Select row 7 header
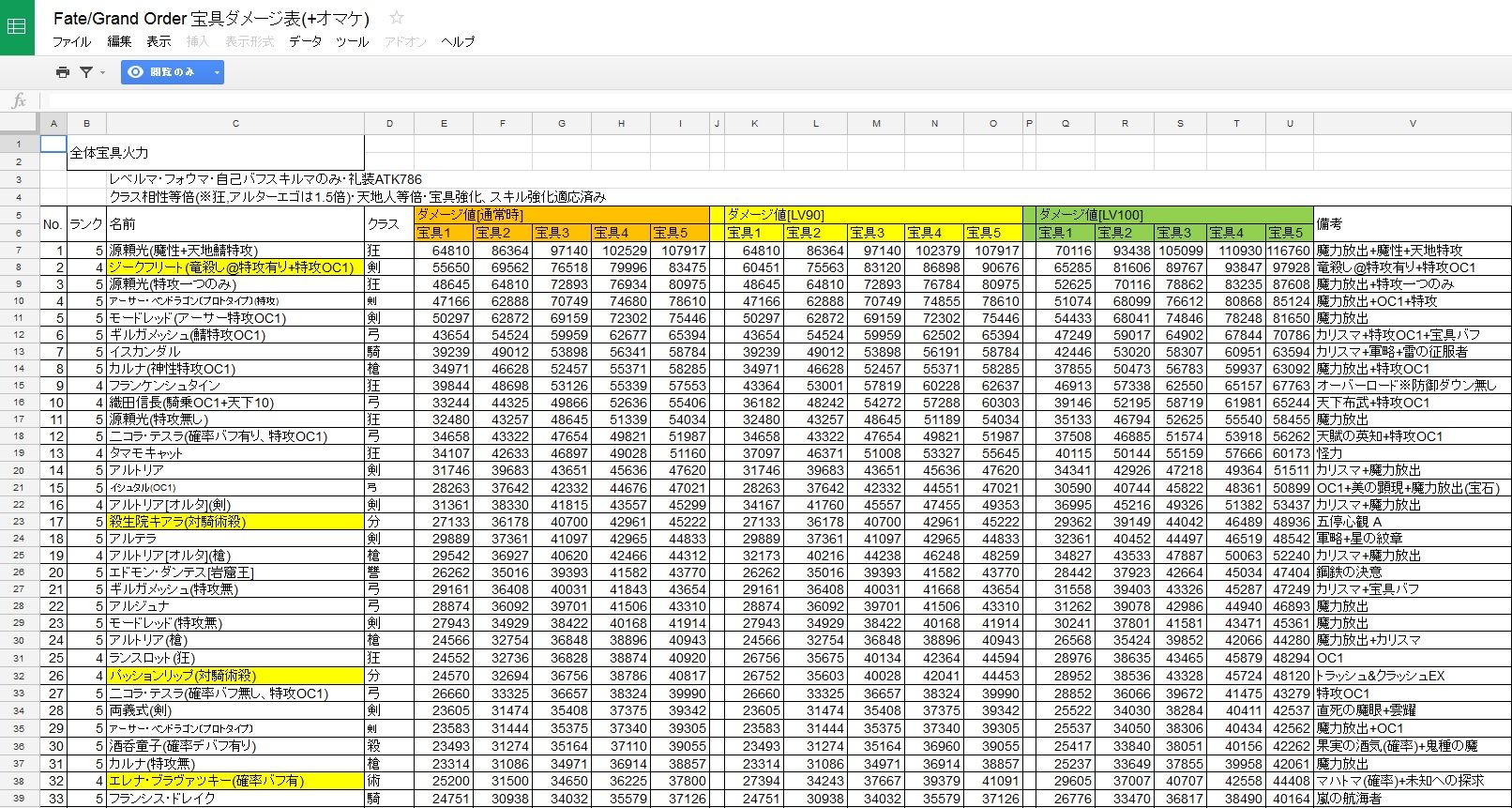Image resolution: width=1512 pixels, height=808 pixels. point(19,251)
